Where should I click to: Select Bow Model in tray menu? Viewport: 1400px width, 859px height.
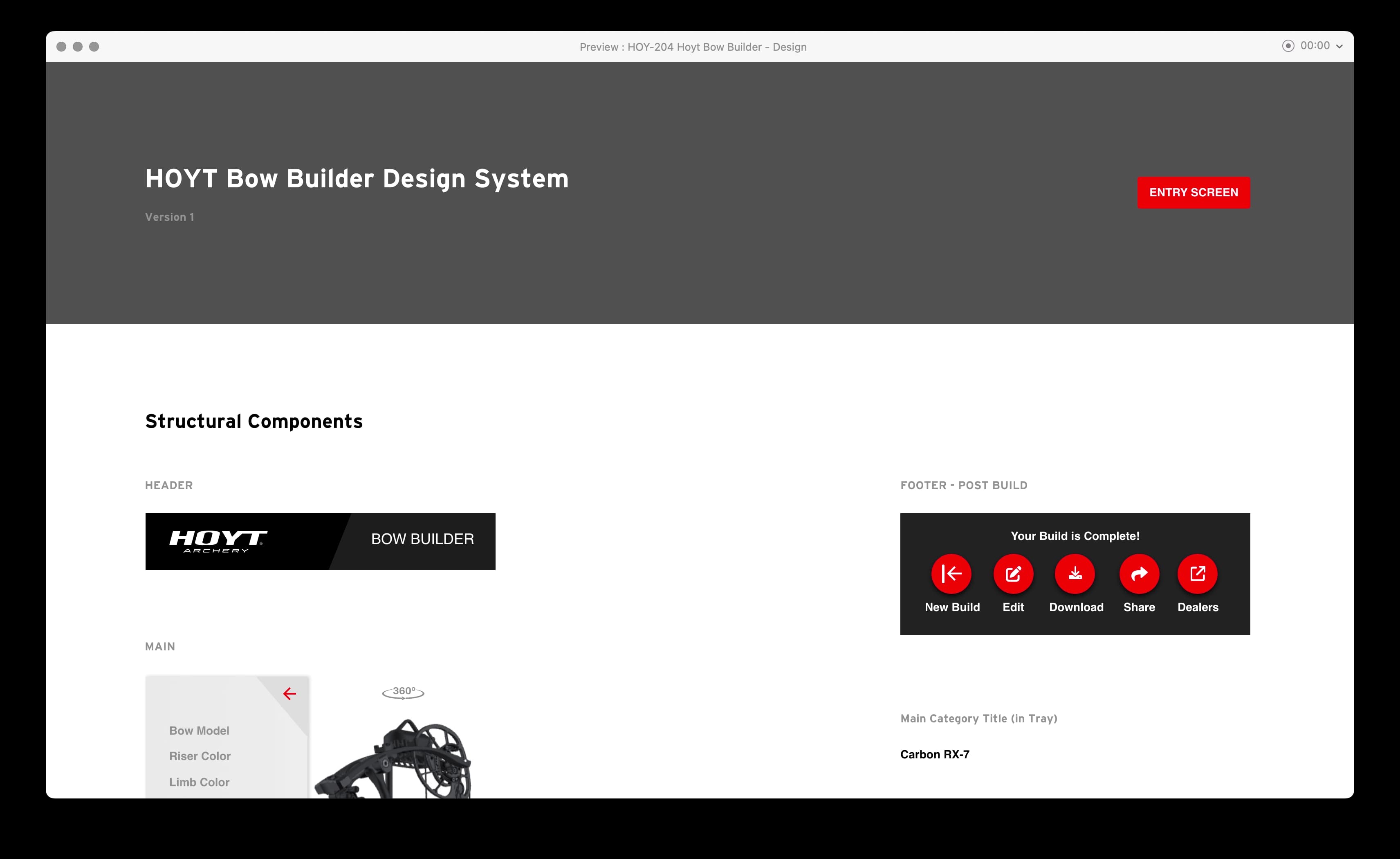tap(199, 731)
